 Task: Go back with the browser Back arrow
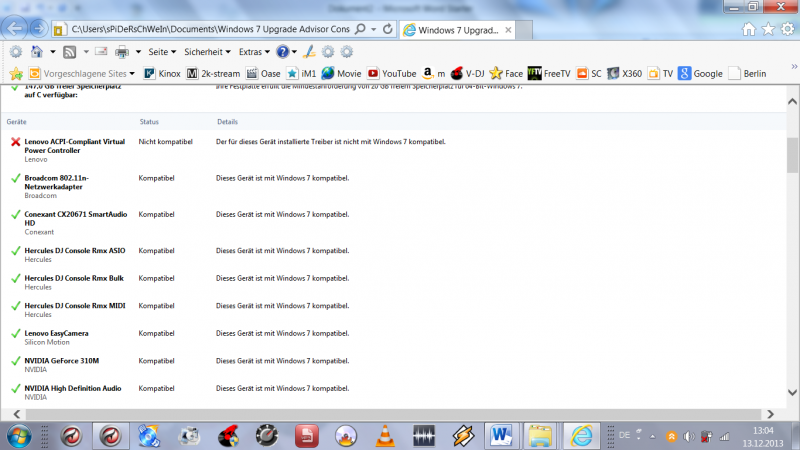[15, 29]
